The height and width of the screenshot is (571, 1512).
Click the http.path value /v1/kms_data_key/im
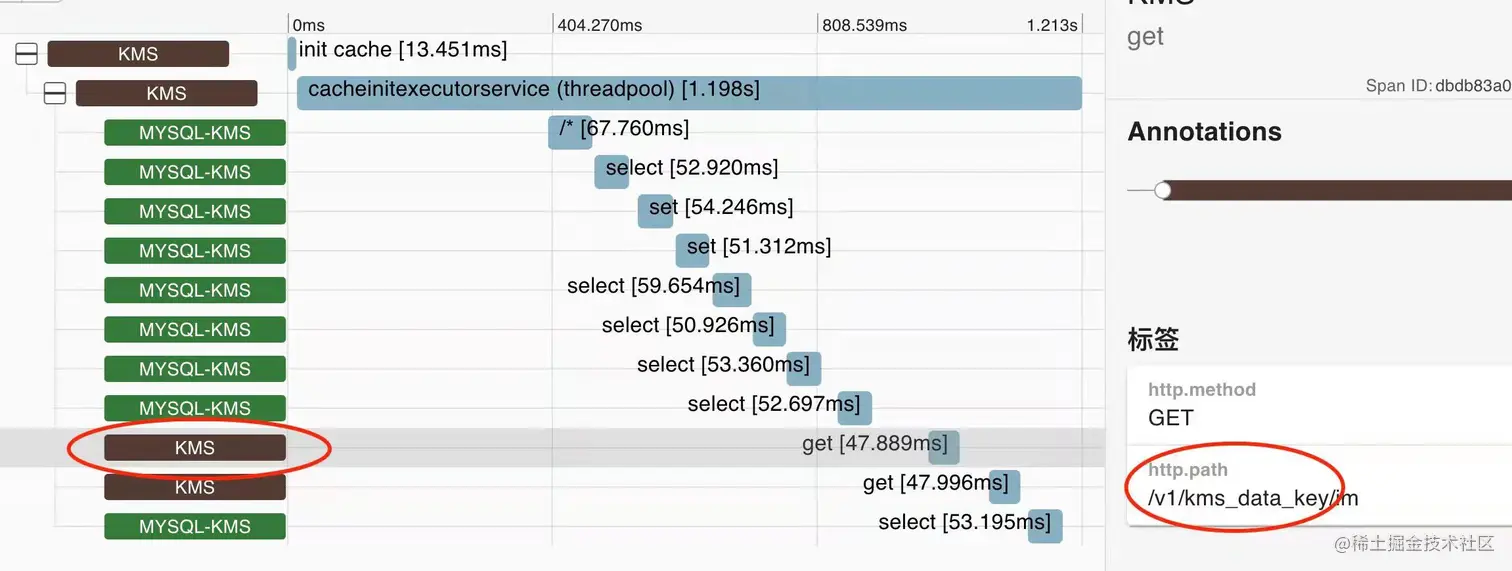pos(1253,498)
